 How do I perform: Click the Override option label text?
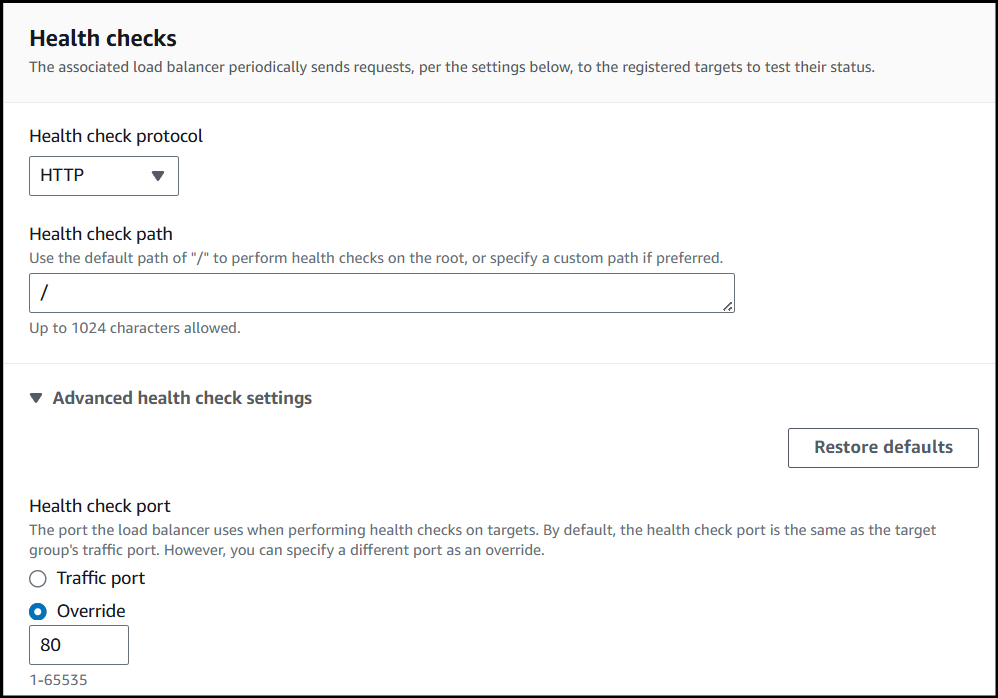(x=91, y=611)
